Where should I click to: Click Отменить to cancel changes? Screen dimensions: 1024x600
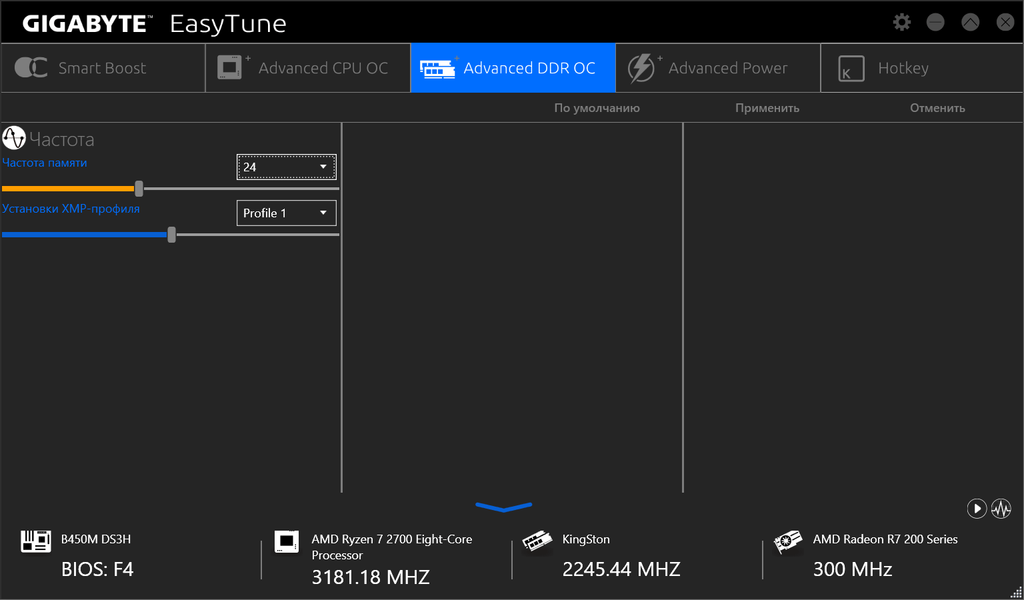click(x=938, y=108)
